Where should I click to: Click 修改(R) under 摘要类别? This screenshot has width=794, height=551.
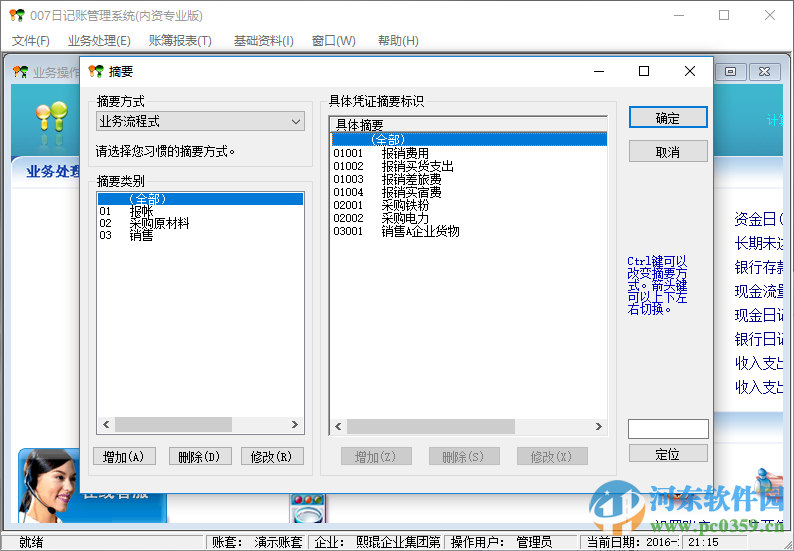(272, 457)
